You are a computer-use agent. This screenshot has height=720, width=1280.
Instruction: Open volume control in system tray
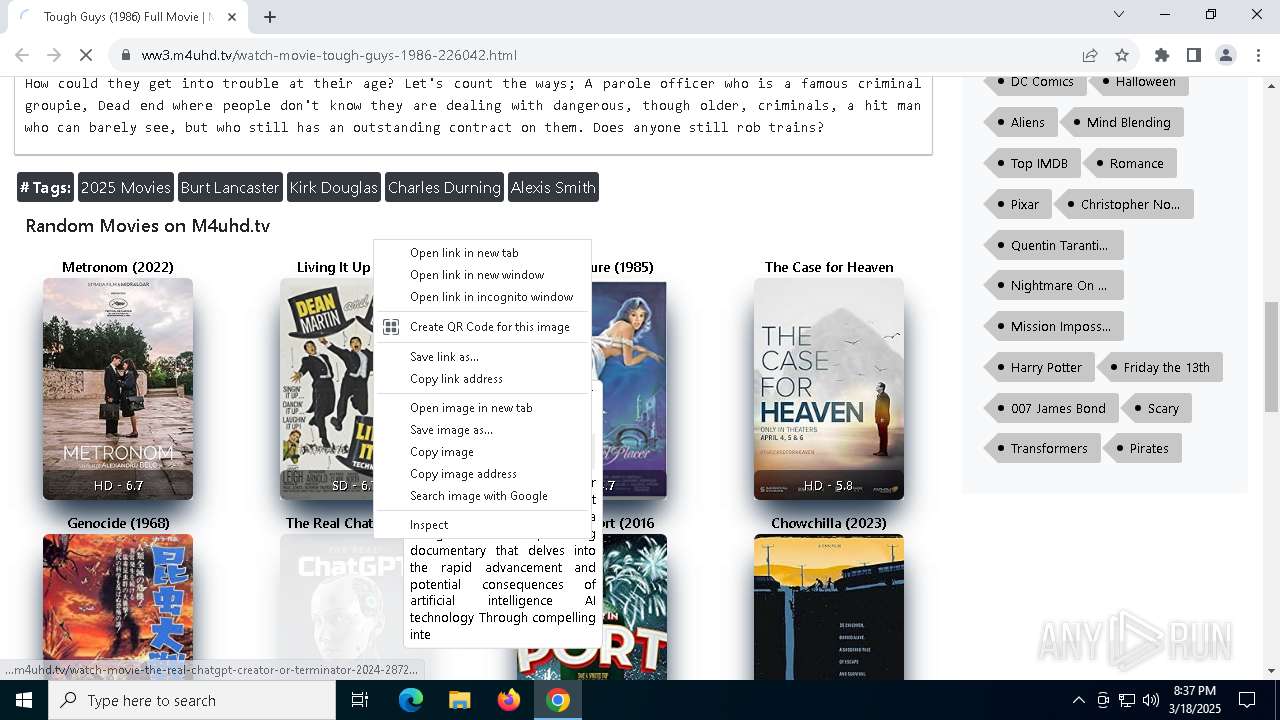coord(1151,700)
